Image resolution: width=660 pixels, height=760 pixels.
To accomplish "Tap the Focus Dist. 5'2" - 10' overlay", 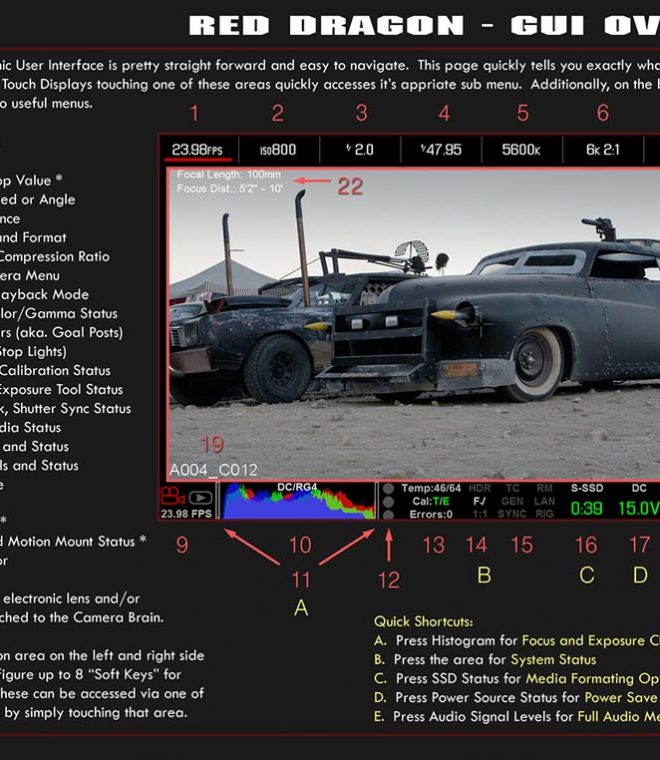I will point(230,189).
